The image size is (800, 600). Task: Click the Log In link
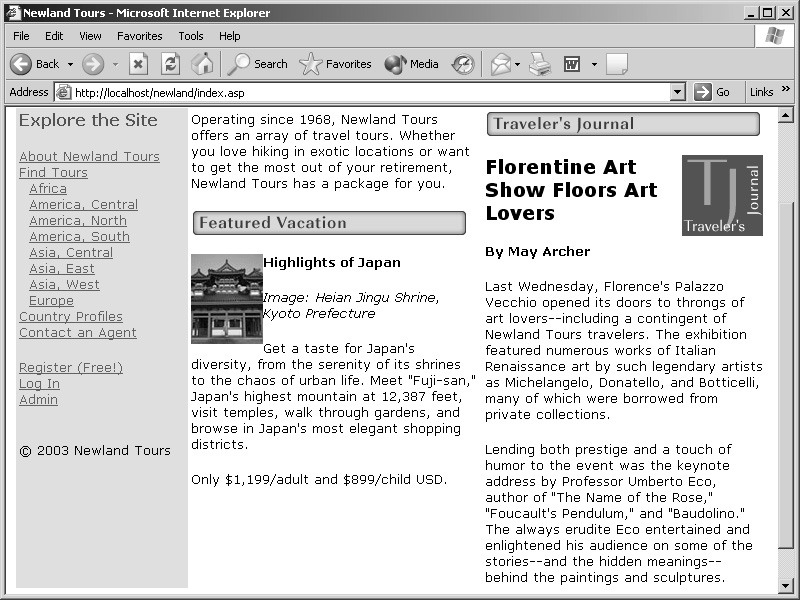[39, 384]
